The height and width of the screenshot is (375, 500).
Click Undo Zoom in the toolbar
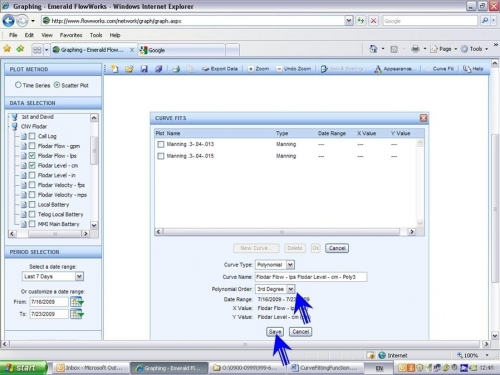tap(294, 69)
